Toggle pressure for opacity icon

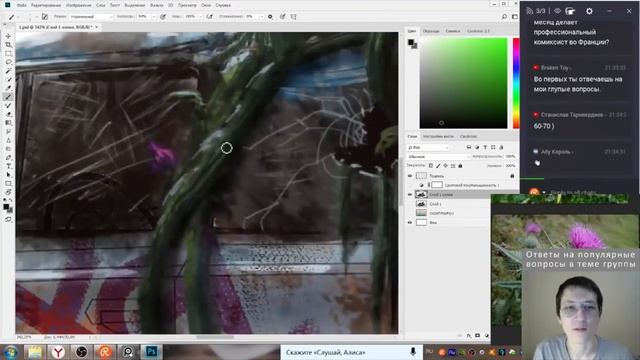tap(163, 17)
